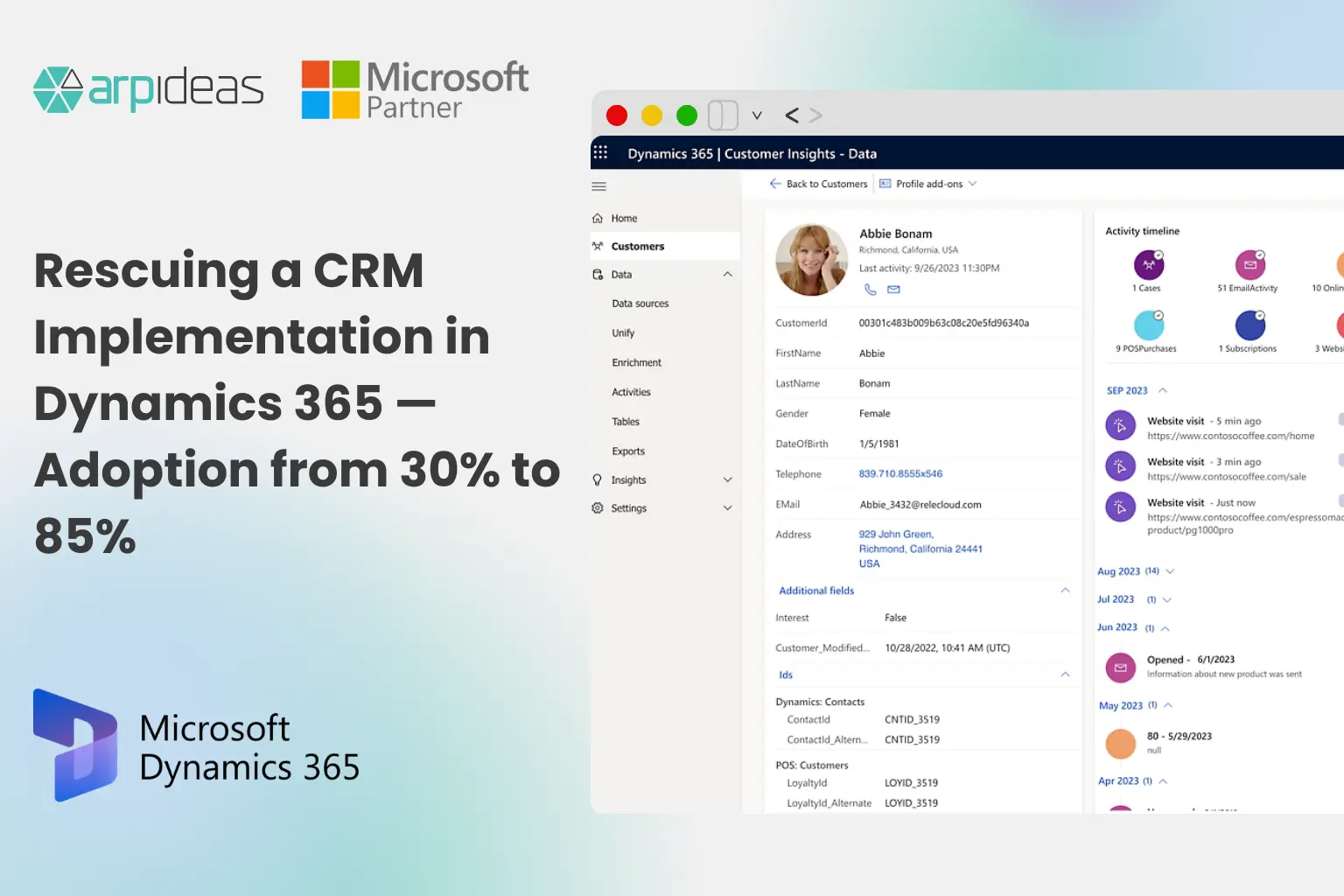Image resolution: width=1344 pixels, height=896 pixels.
Task: Click the Microsoft Partner logo
Action: tap(415, 89)
